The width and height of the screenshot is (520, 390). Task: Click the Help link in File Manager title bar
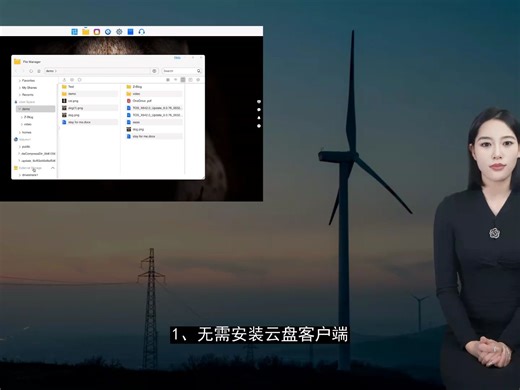tap(177, 58)
